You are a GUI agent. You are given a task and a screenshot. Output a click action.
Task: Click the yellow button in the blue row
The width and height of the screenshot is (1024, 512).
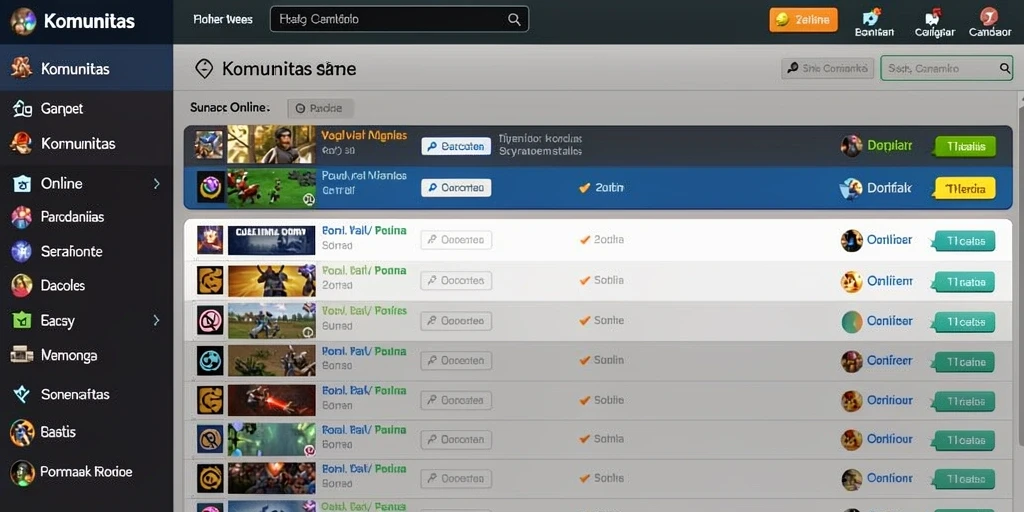point(965,188)
